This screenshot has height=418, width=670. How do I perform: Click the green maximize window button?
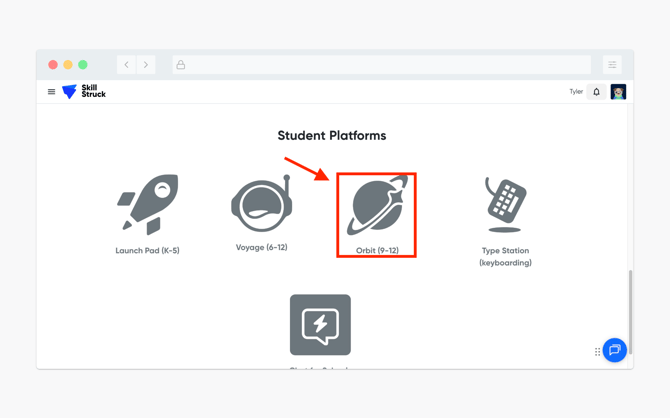pyautogui.click(x=83, y=65)
